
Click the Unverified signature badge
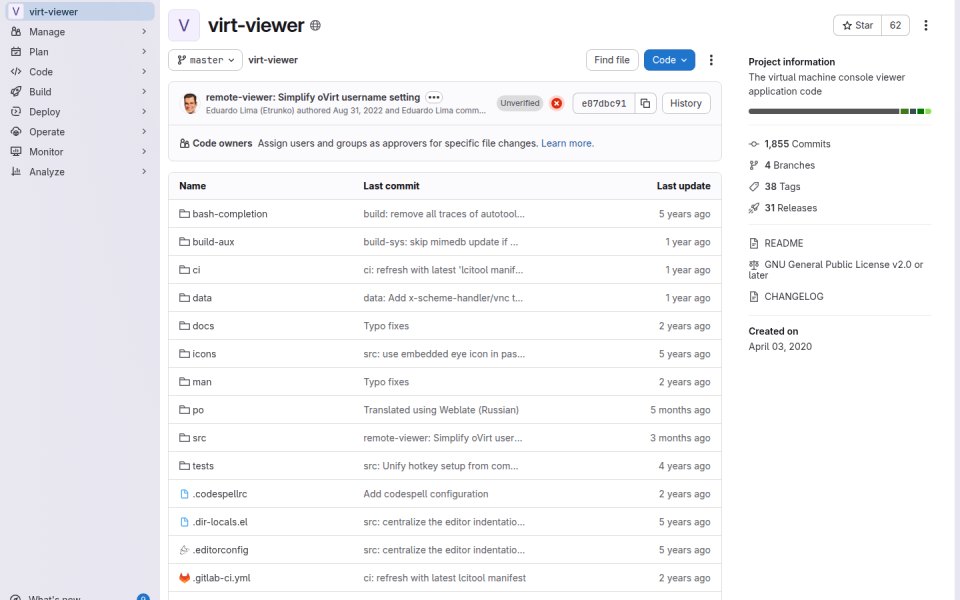coord(520,103)
